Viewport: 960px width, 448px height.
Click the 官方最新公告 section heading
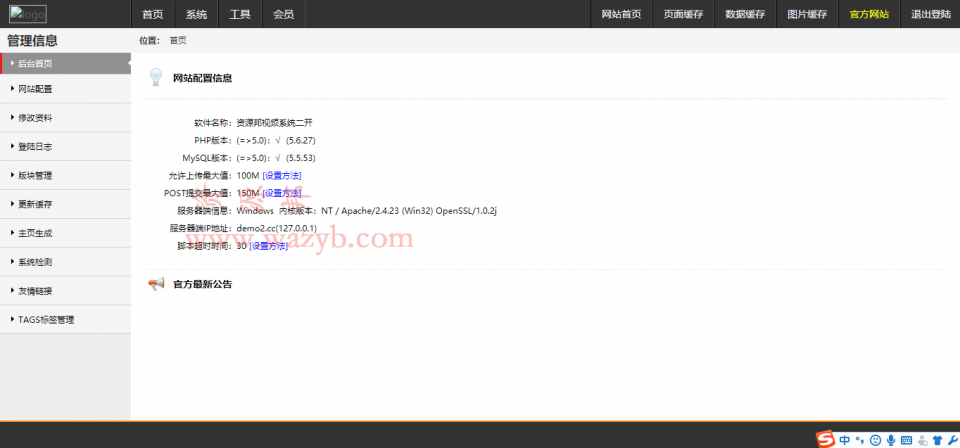point(203,284)
